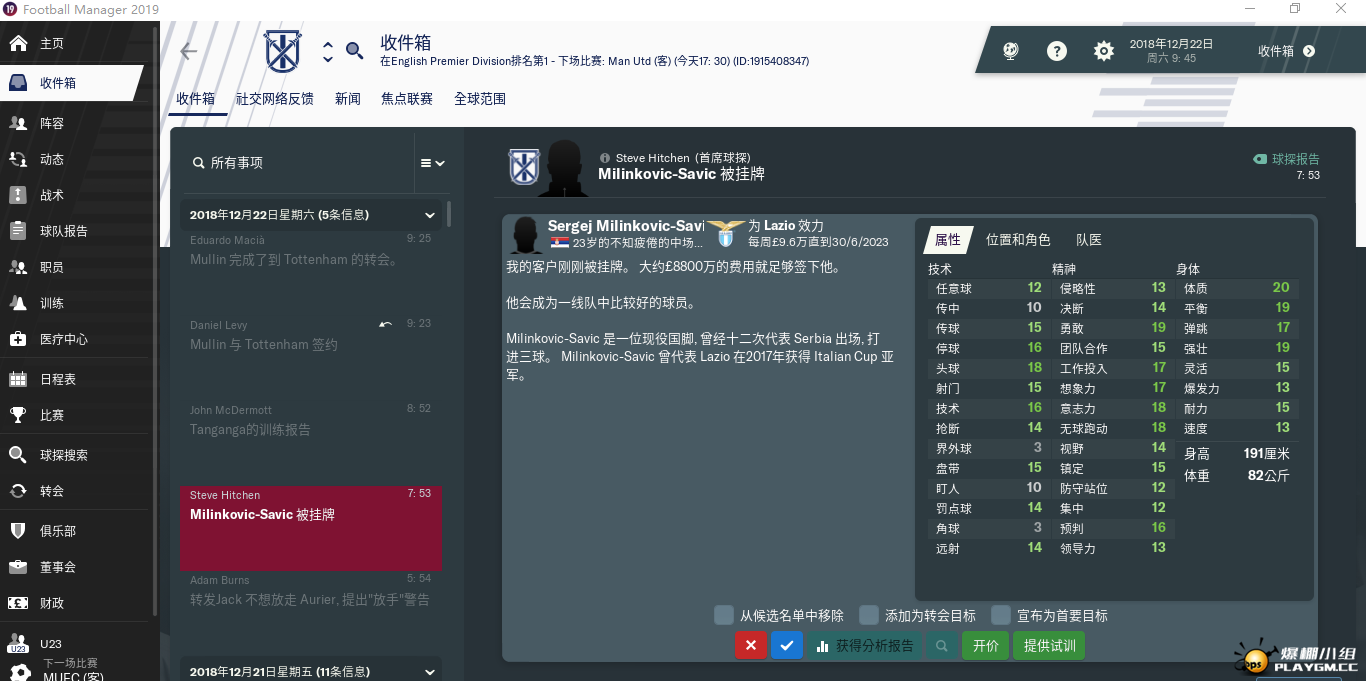Screen dimensions: 1366x681
Task: Open the settings gear in top bar
Action: coord(1103,51)
